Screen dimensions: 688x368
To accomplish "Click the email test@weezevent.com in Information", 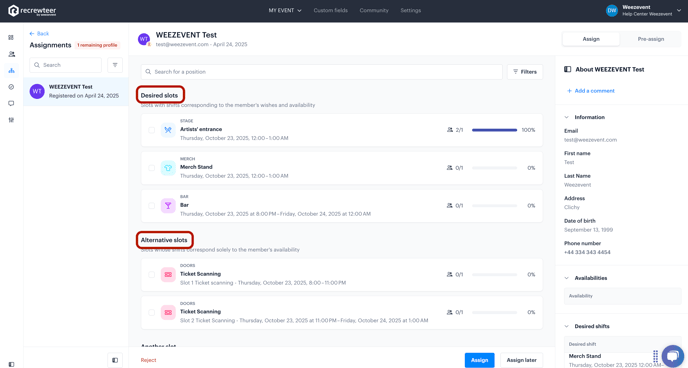I will 590,140.
